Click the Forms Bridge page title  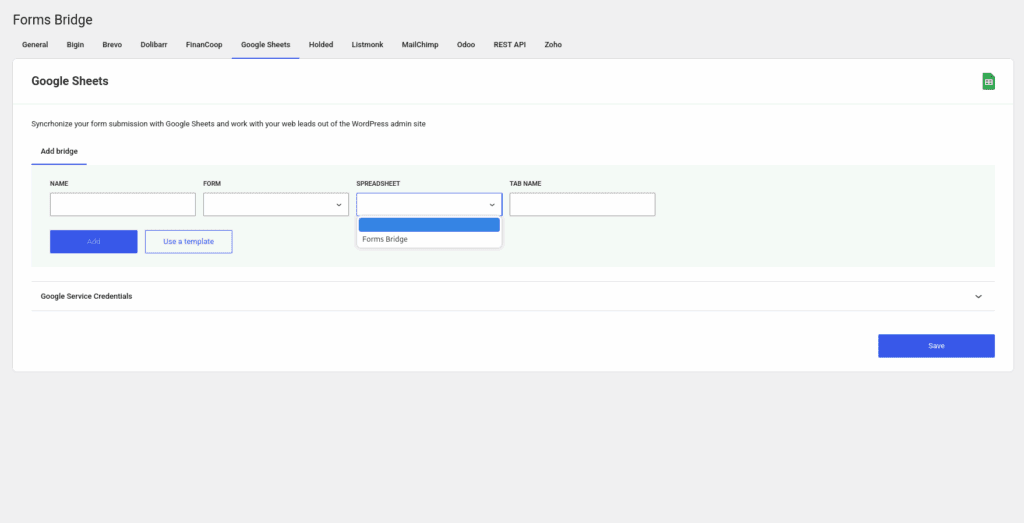pos(52,20)
